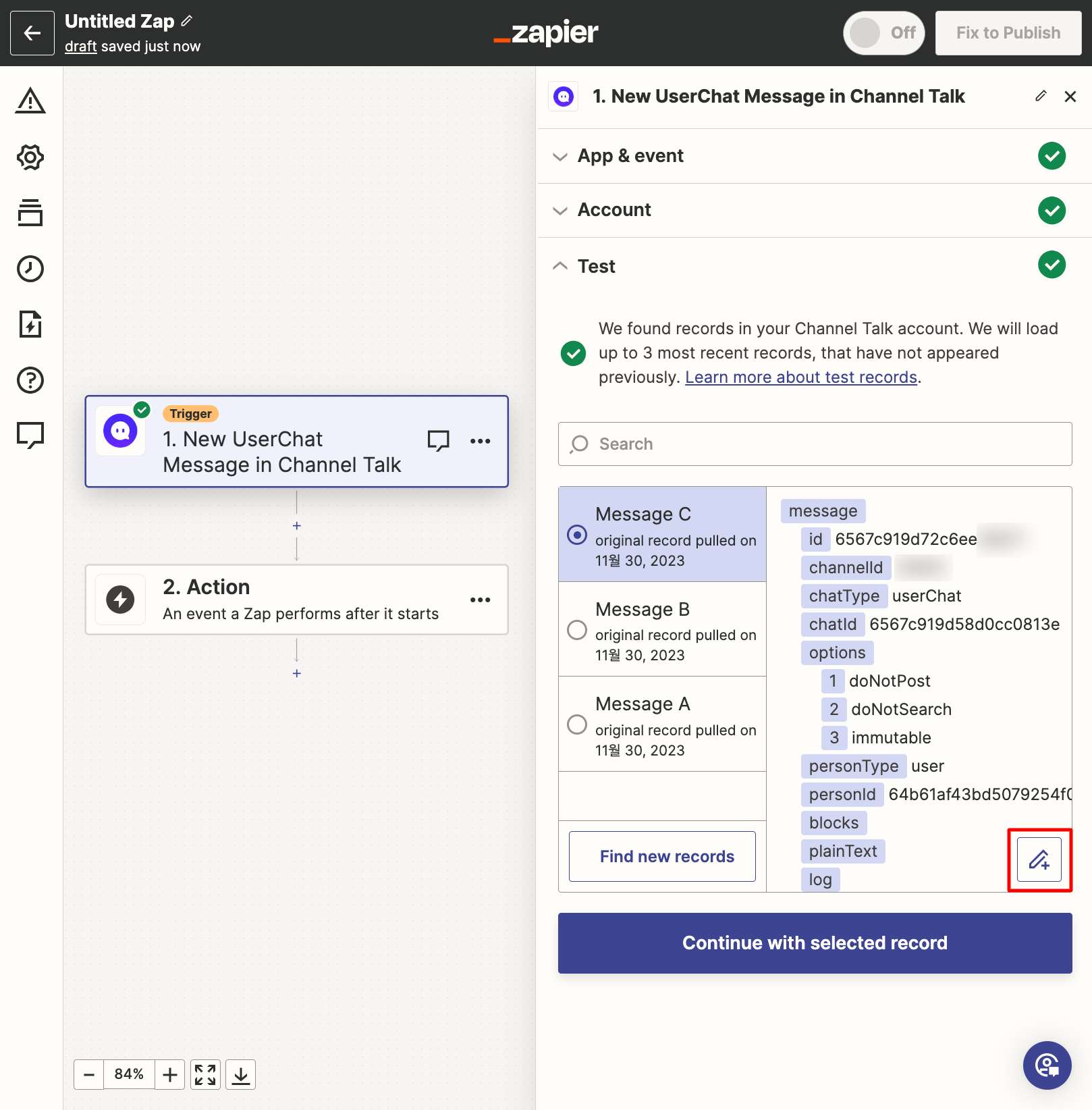Select the Message C record radio

point(577,535)
